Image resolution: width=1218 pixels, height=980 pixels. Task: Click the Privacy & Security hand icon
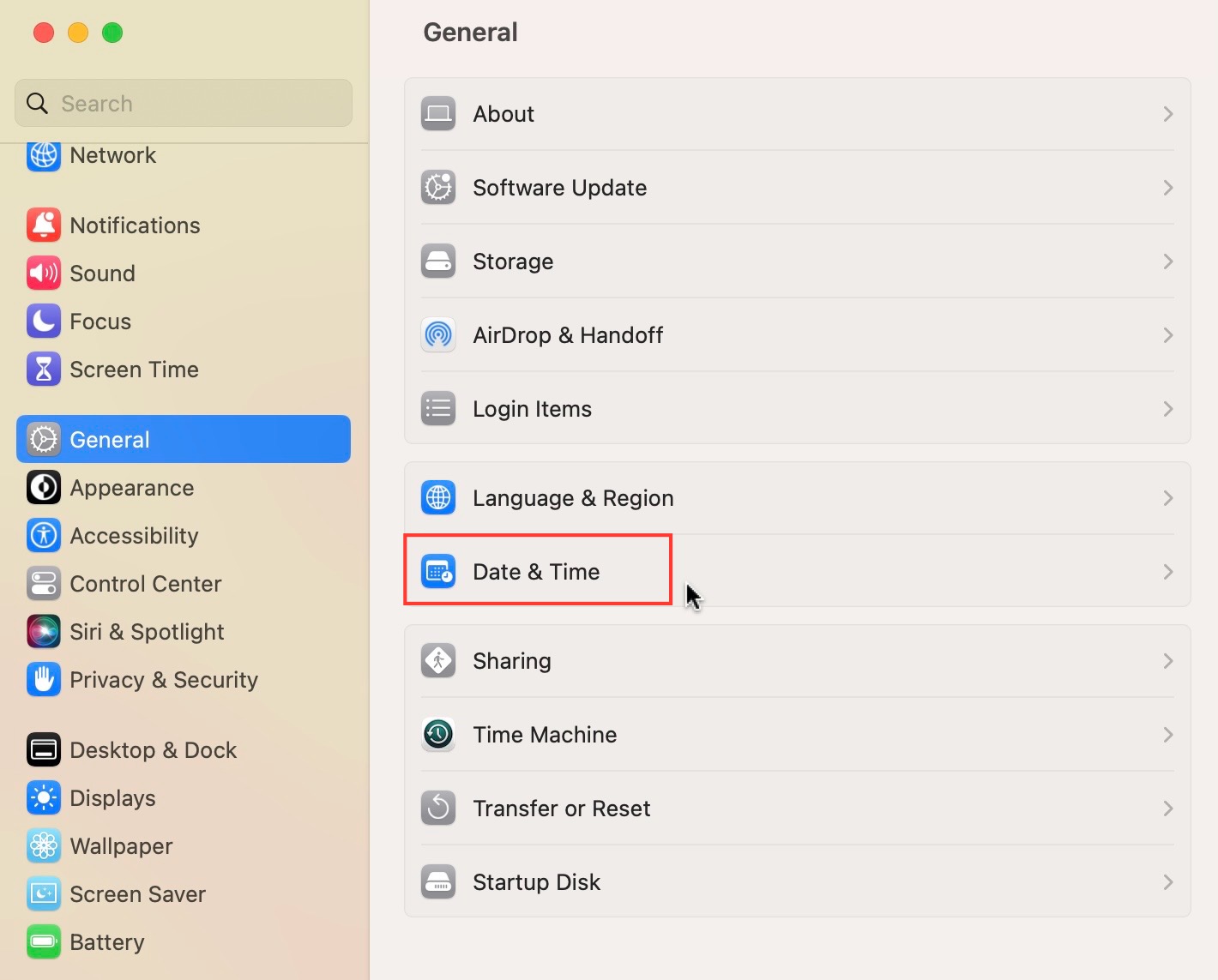[44, 680]
